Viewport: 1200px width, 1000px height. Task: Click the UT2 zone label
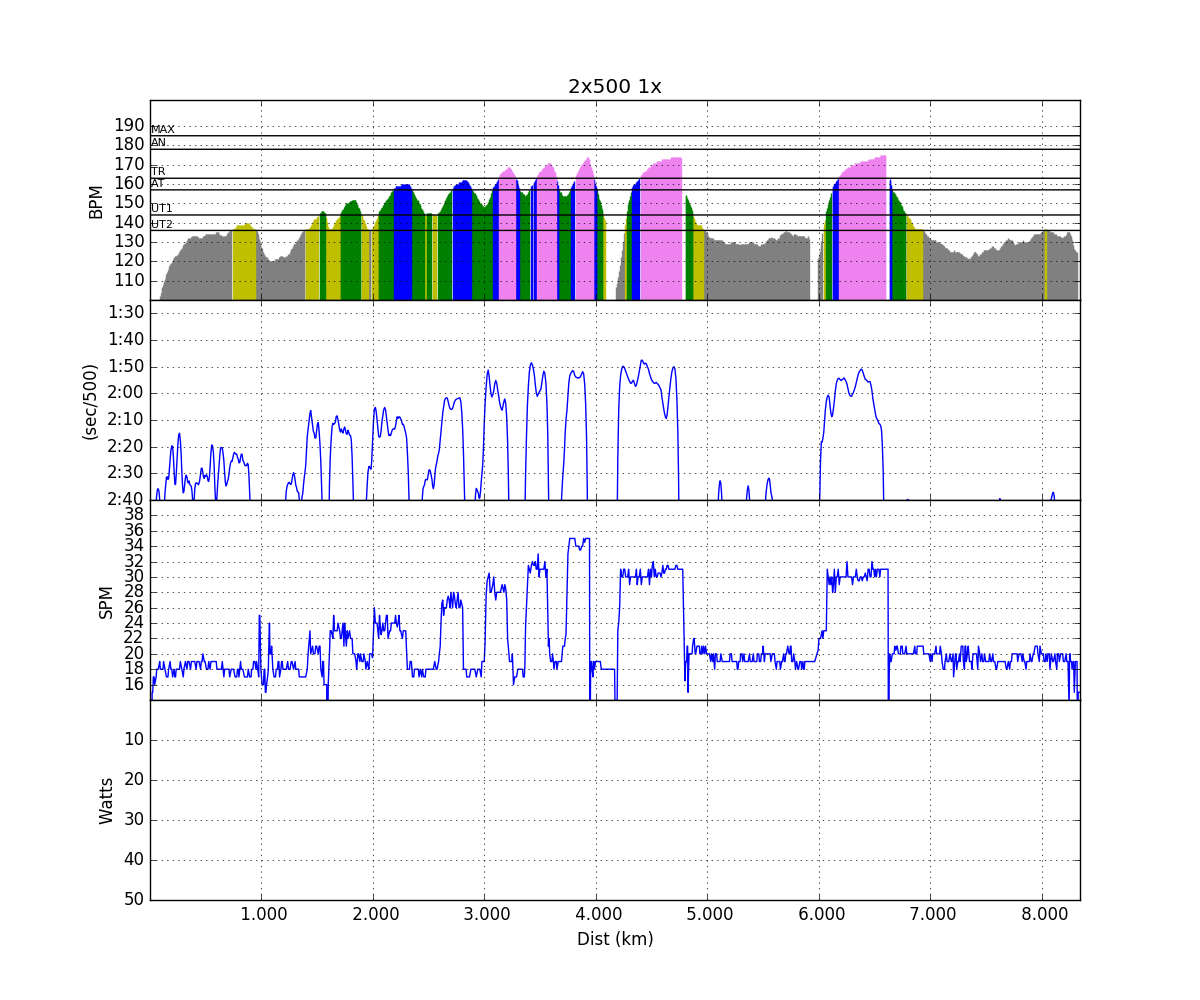click(161, 225)
